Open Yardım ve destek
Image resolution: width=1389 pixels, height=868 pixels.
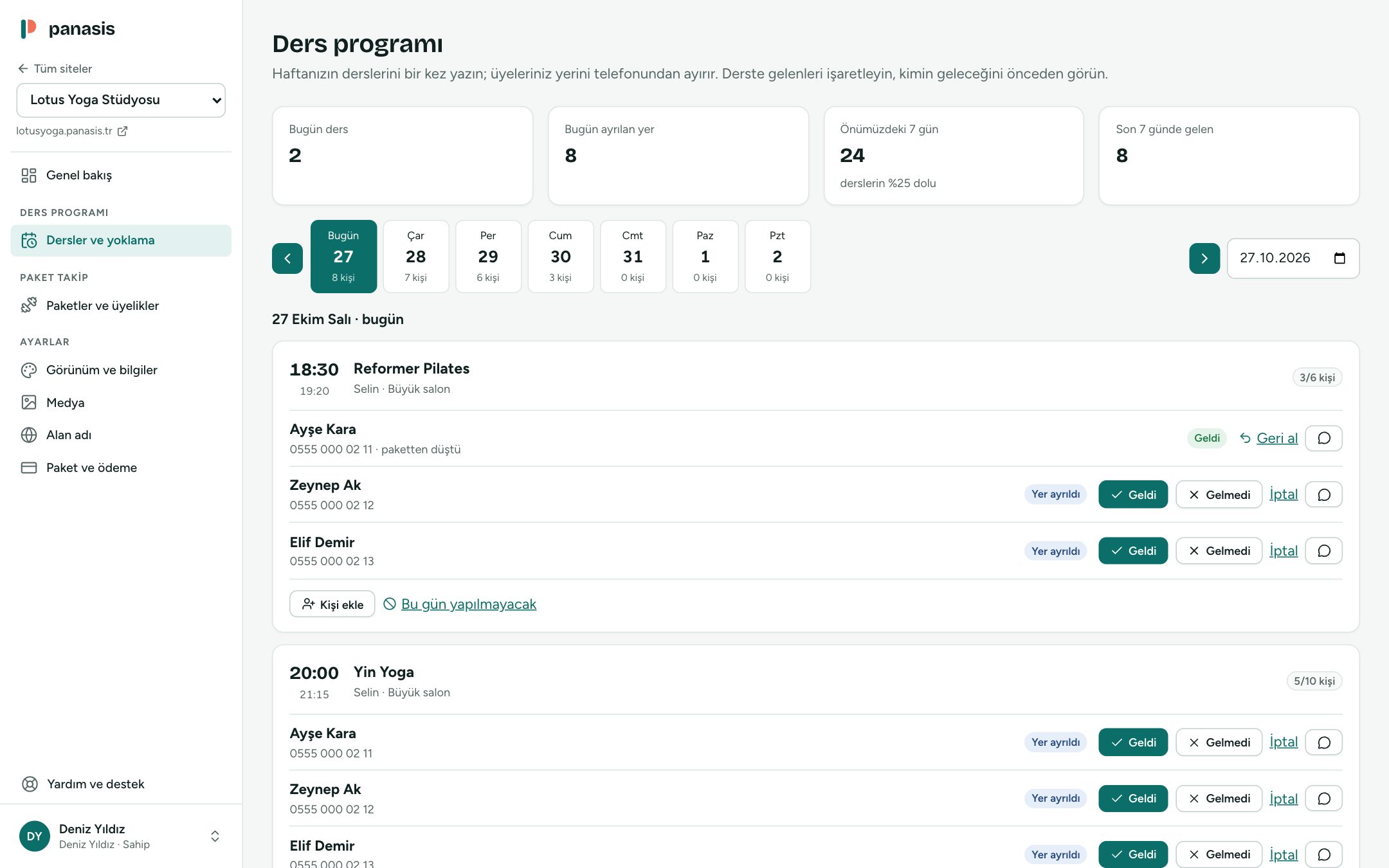coord(121,784)
